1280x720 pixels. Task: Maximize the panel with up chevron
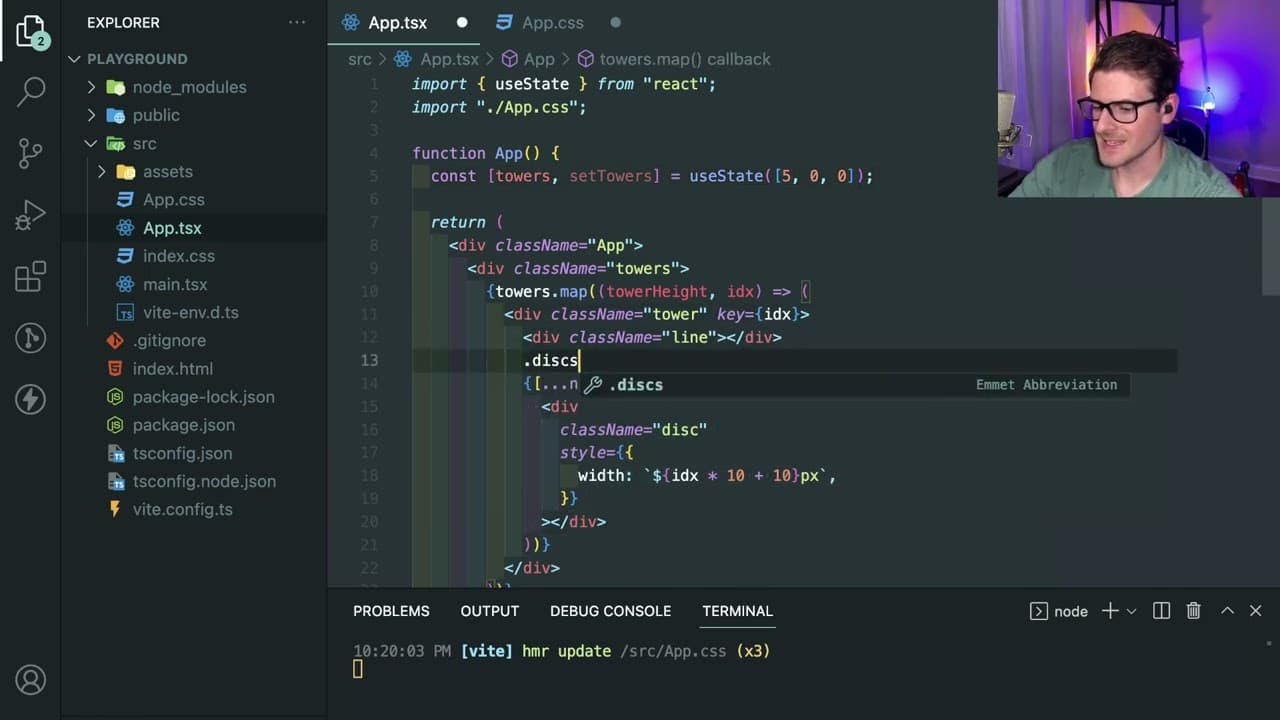(x=1227, y=611)
